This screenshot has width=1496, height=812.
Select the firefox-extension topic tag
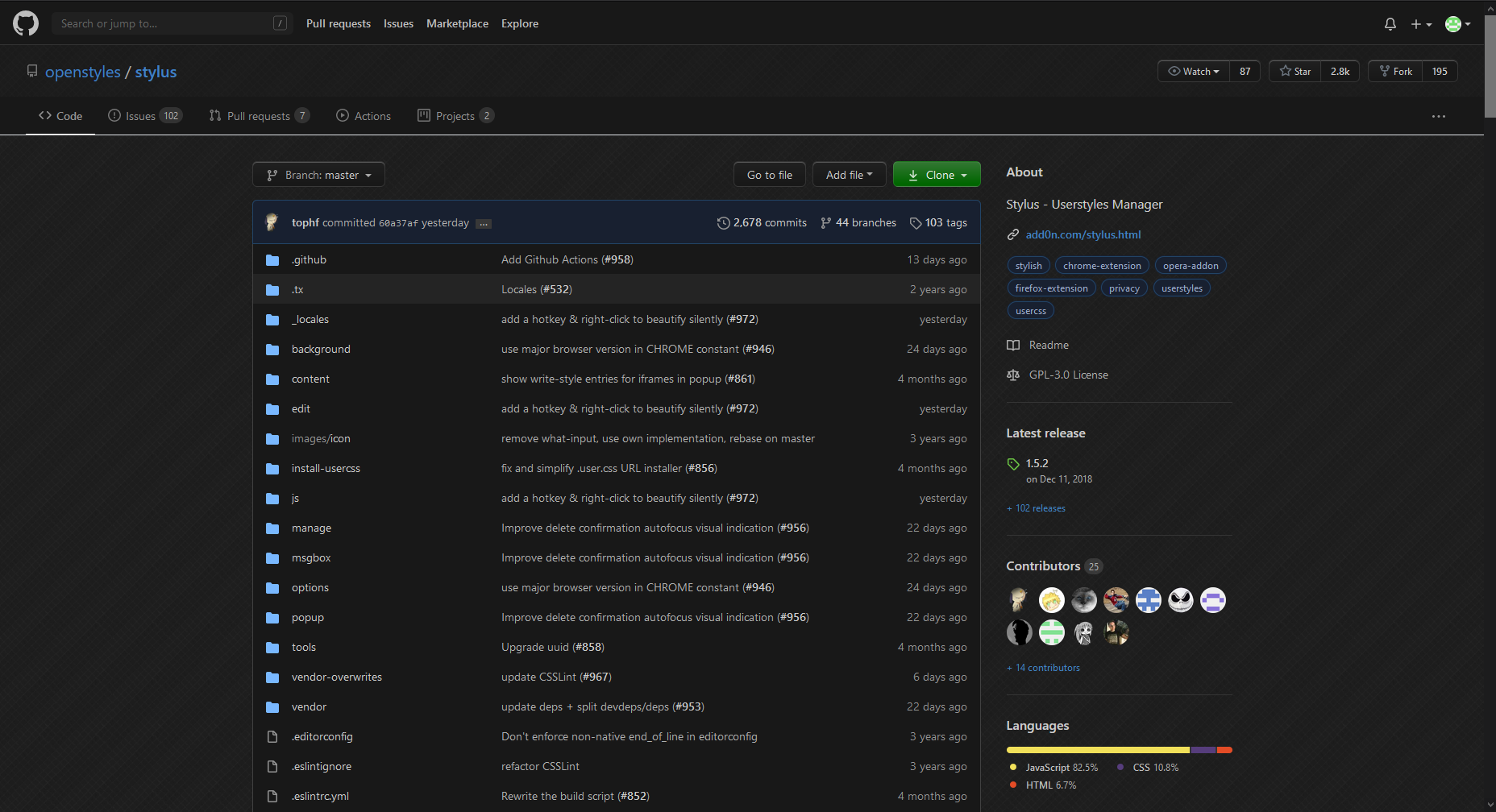coord(1051,288)
